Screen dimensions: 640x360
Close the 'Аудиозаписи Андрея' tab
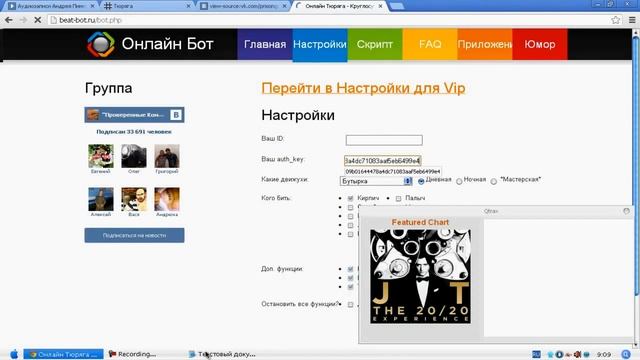(93, 6)
